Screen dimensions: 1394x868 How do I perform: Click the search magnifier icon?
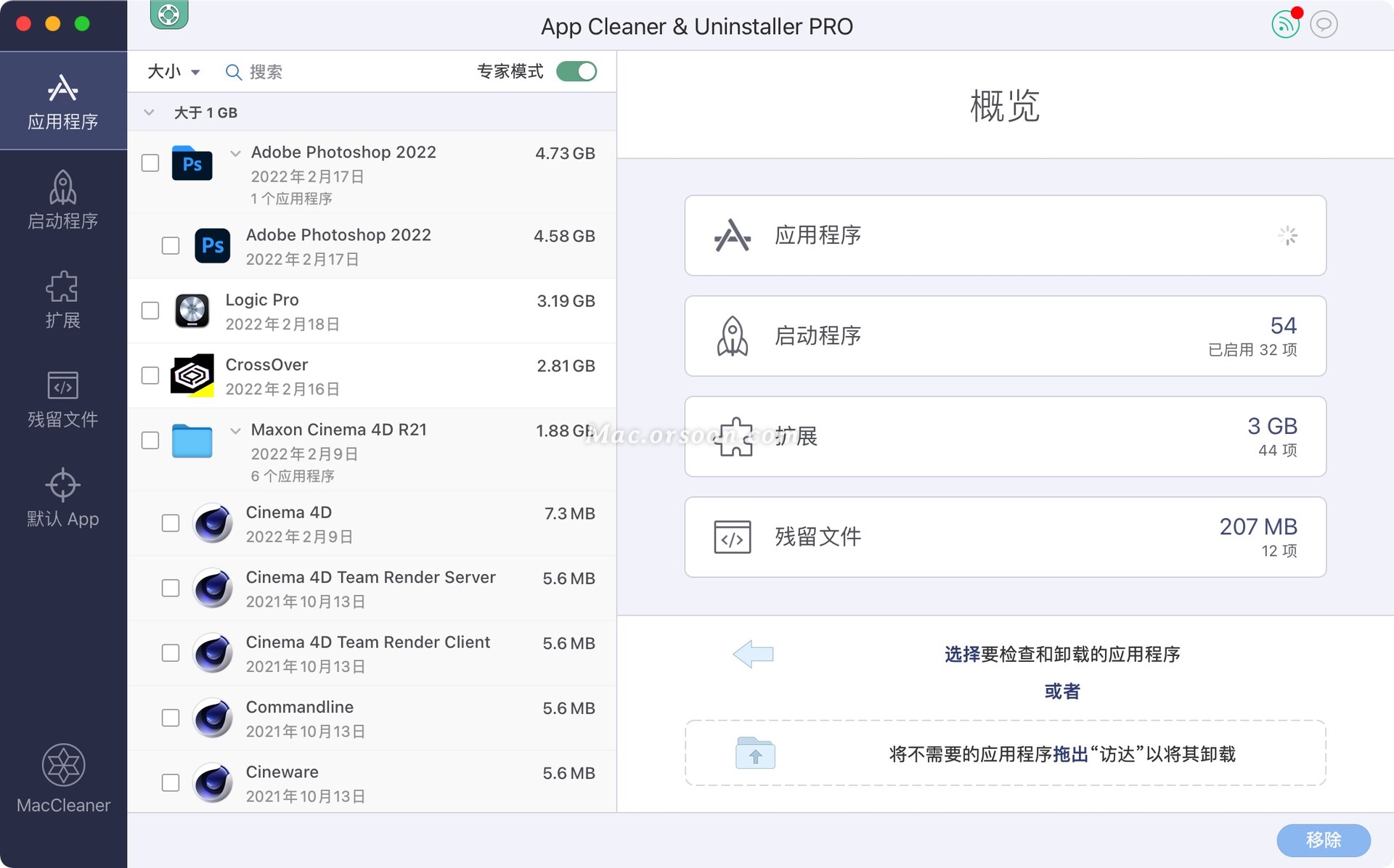[x=234, y=72]
